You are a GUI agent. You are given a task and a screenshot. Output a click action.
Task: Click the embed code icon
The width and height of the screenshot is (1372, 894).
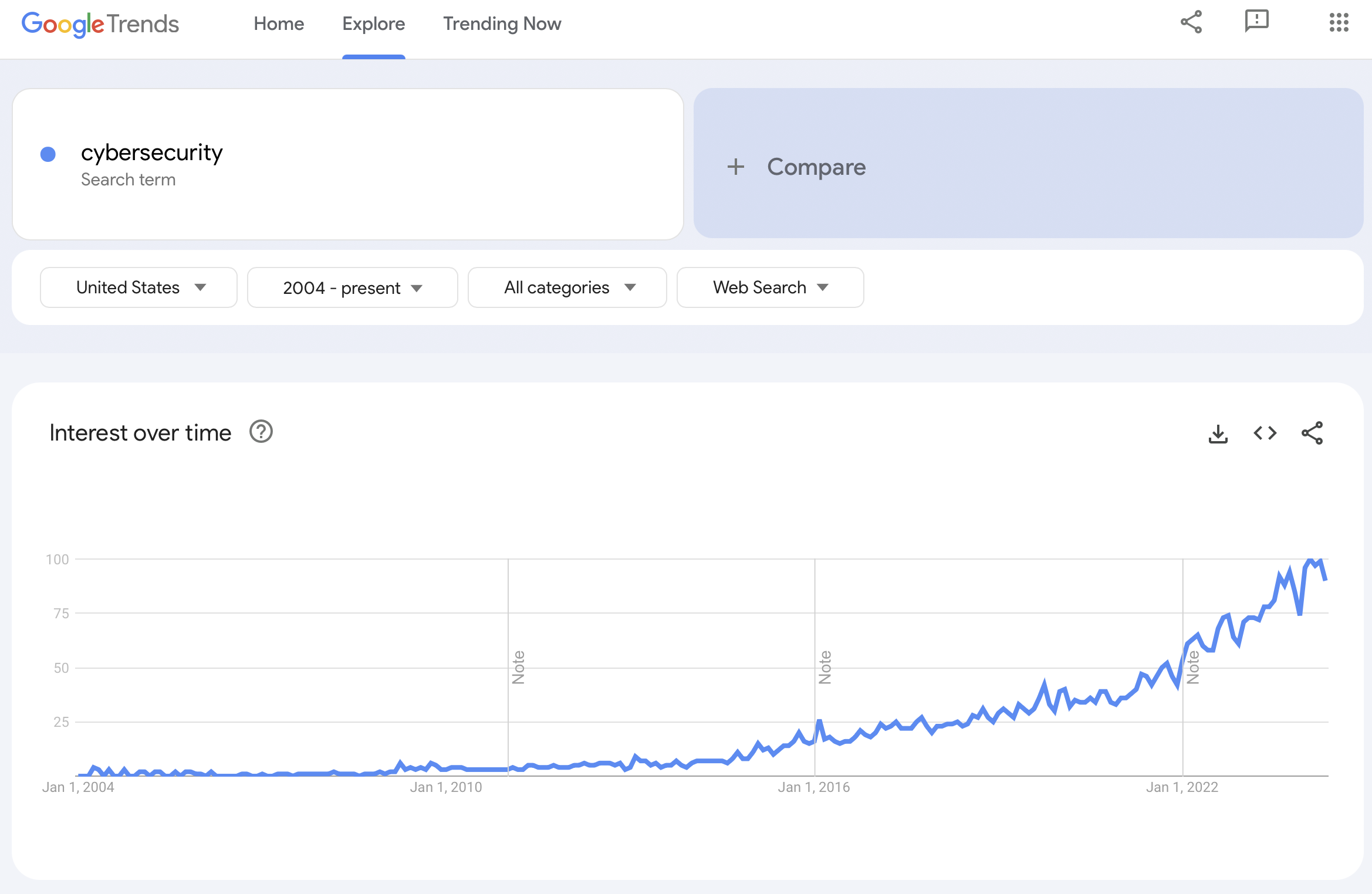tap(1265, 433)
